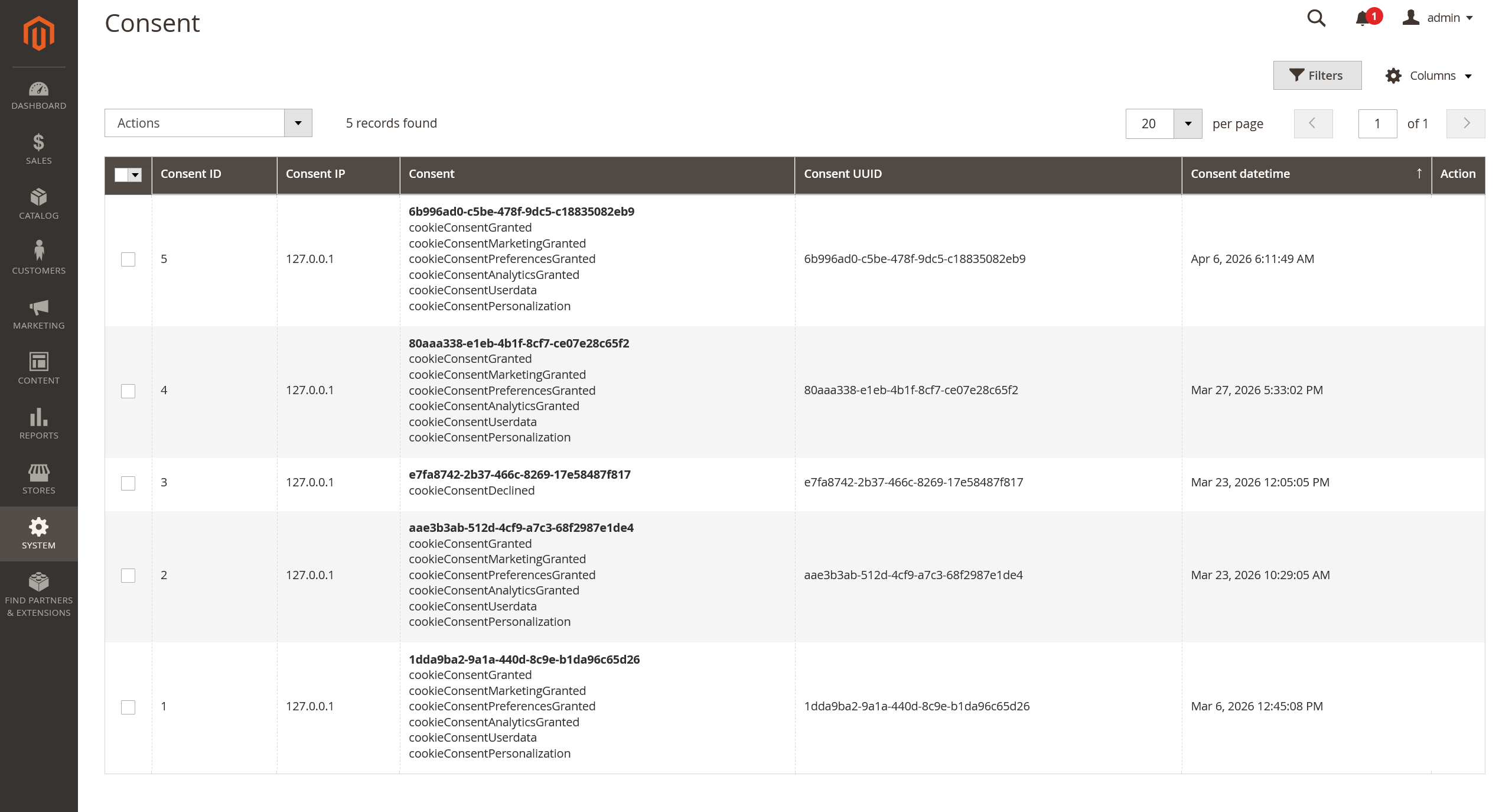The image size is (1512, 812).
Task: Open the Catalog menu icon
Action: click(39, 197)
